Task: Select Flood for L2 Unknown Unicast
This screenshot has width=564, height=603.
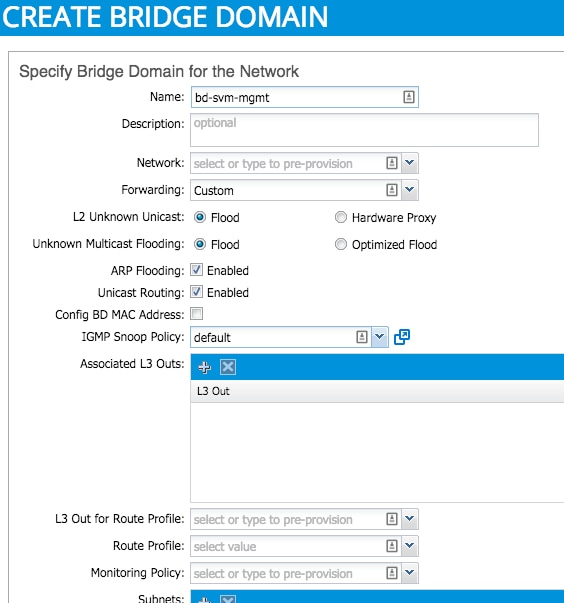Action: pyautogui.click(x=200, y=217)
